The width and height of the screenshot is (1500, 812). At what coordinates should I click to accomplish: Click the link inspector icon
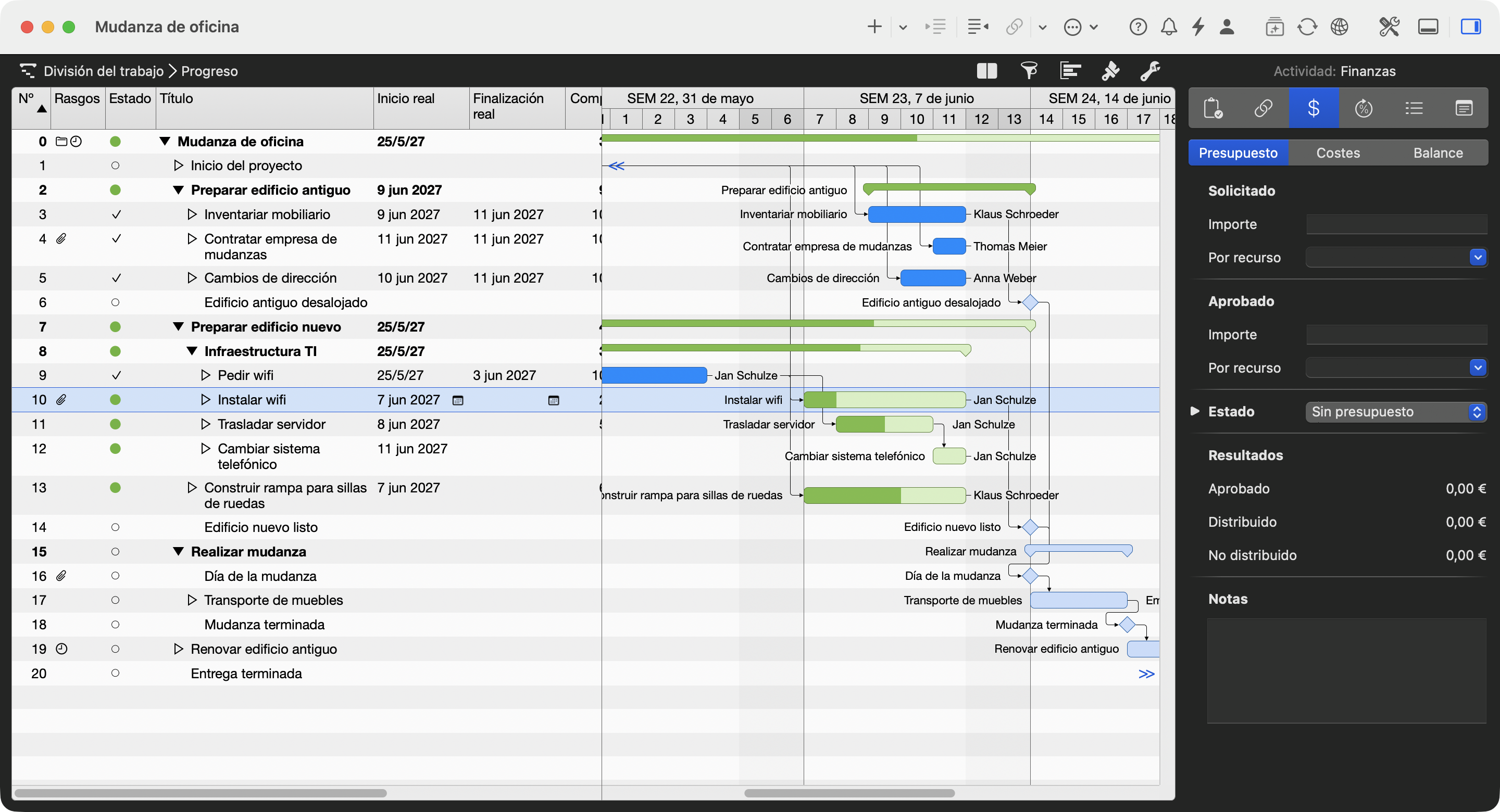click(1263, 108)
